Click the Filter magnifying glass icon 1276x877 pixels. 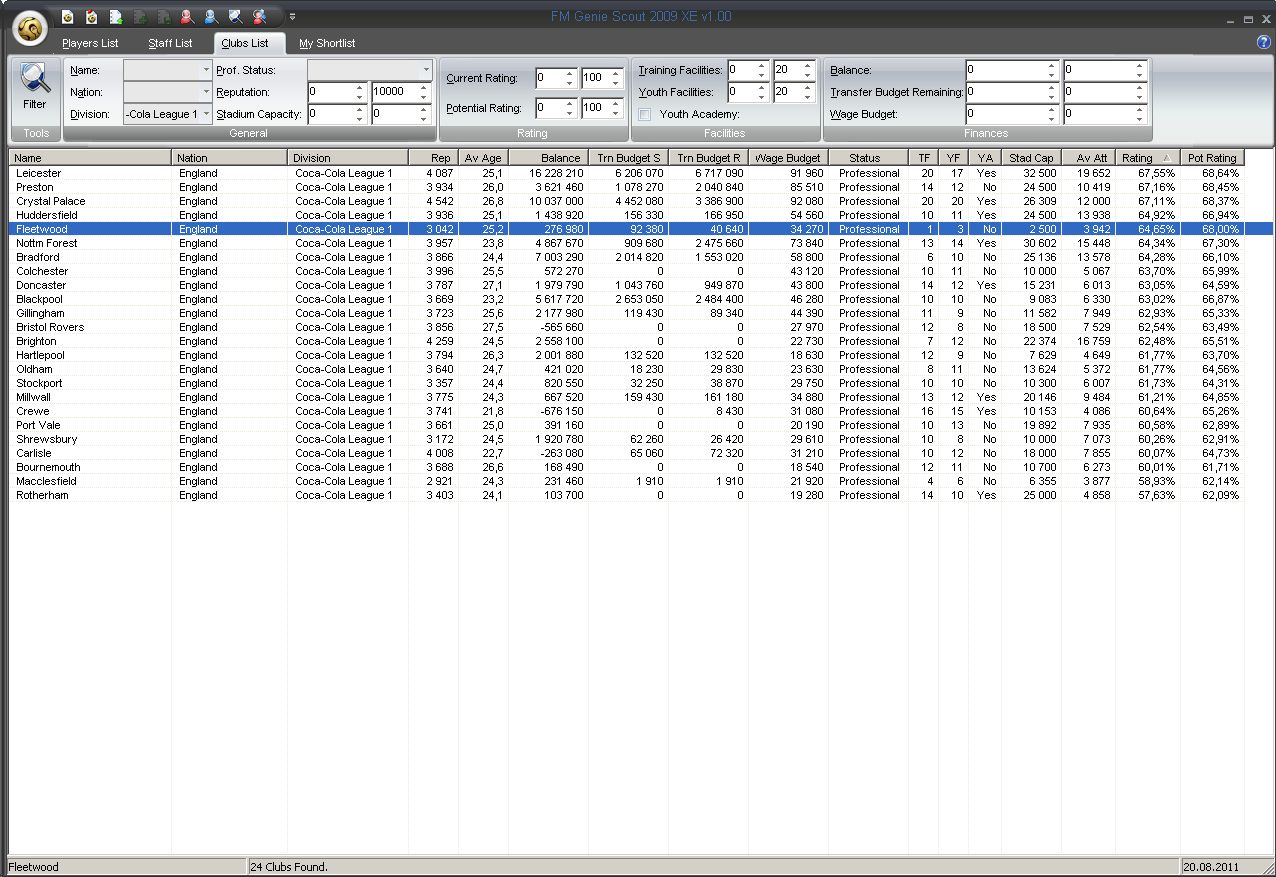click(x=35, y=80)
